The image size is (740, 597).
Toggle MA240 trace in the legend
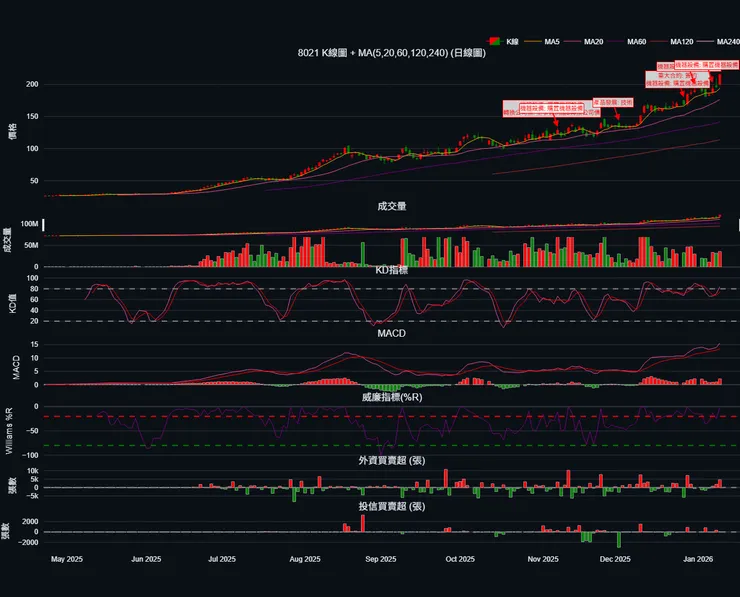[718, 42]
